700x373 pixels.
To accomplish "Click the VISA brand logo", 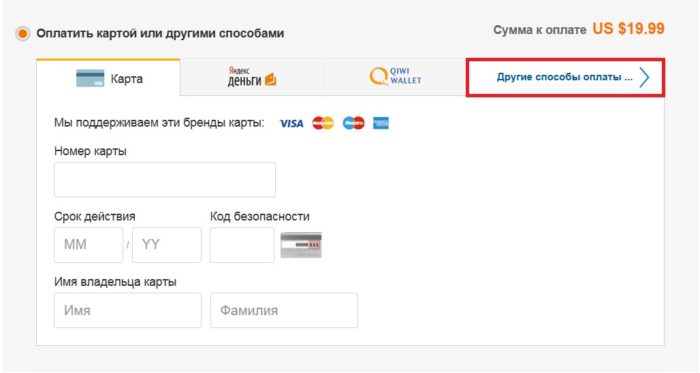I will click(x=292, y=123).
